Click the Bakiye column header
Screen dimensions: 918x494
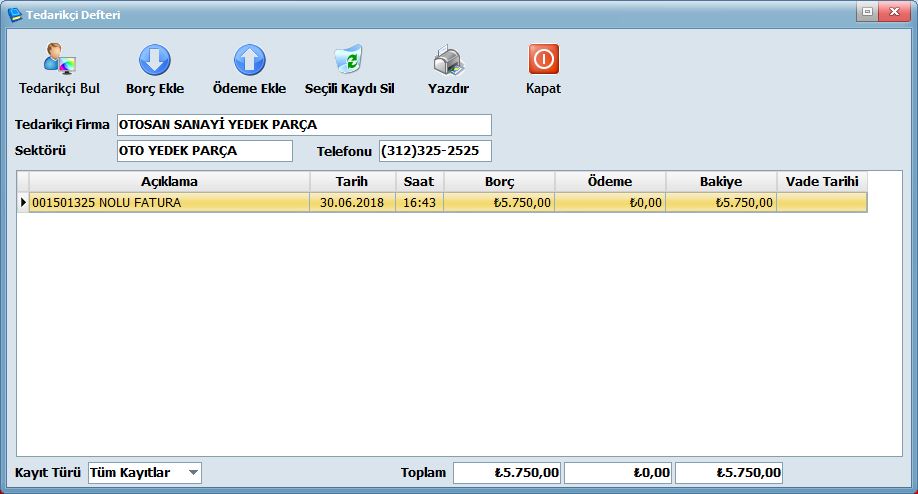pos(720,182)
